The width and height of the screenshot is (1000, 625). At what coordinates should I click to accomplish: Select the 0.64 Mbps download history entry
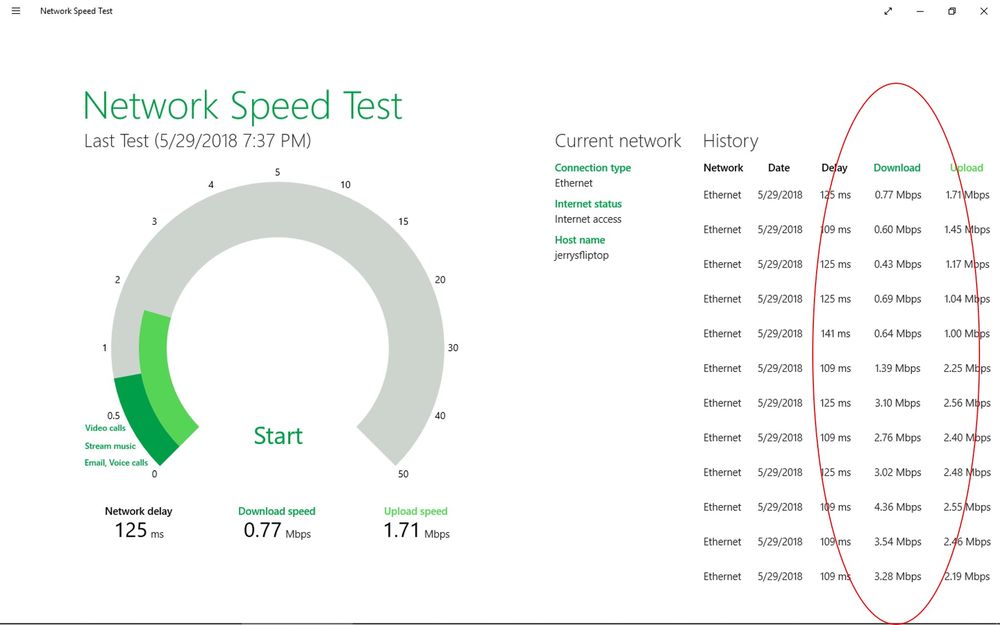(897, 334)
